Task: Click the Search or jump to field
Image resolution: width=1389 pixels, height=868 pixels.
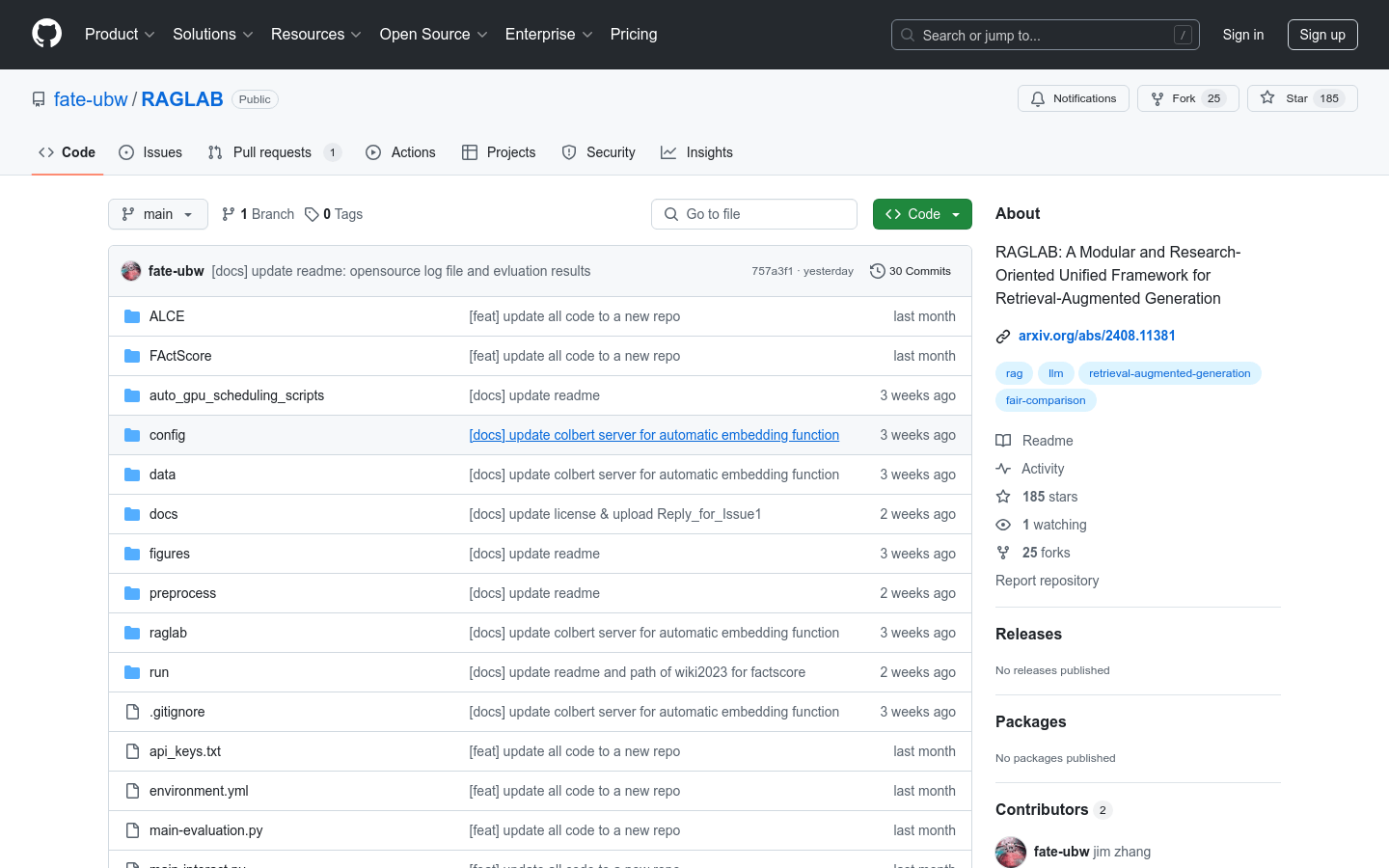Action: (x=1046, y=35)
